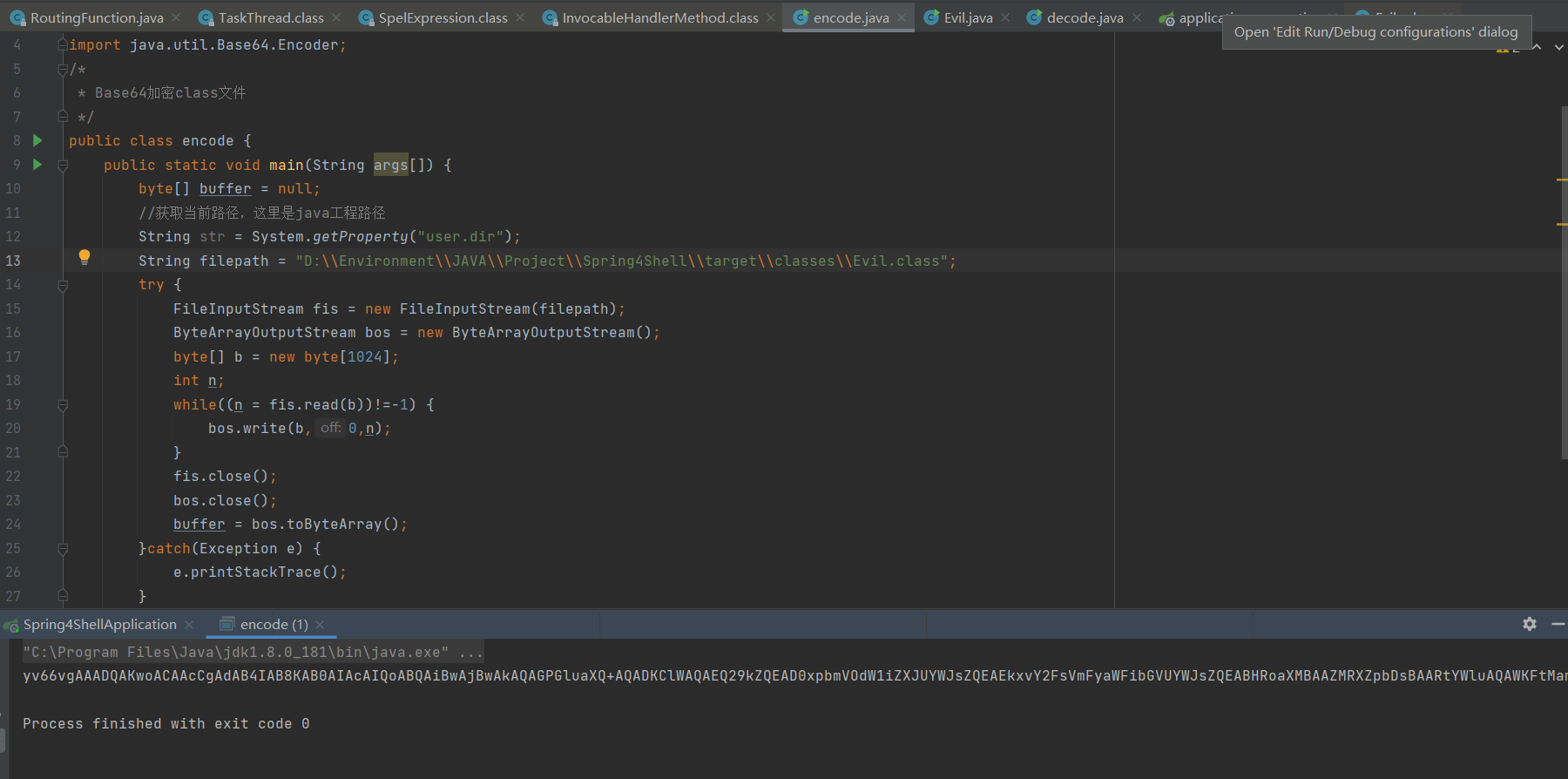Run main method using its gutter arrow
This screenshot has width=1568, height=779.
(x=37, y=164)
